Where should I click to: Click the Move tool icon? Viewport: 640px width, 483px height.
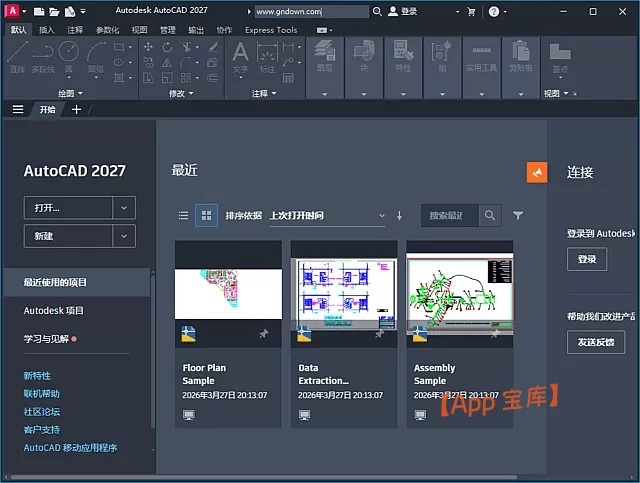[148, 47]
